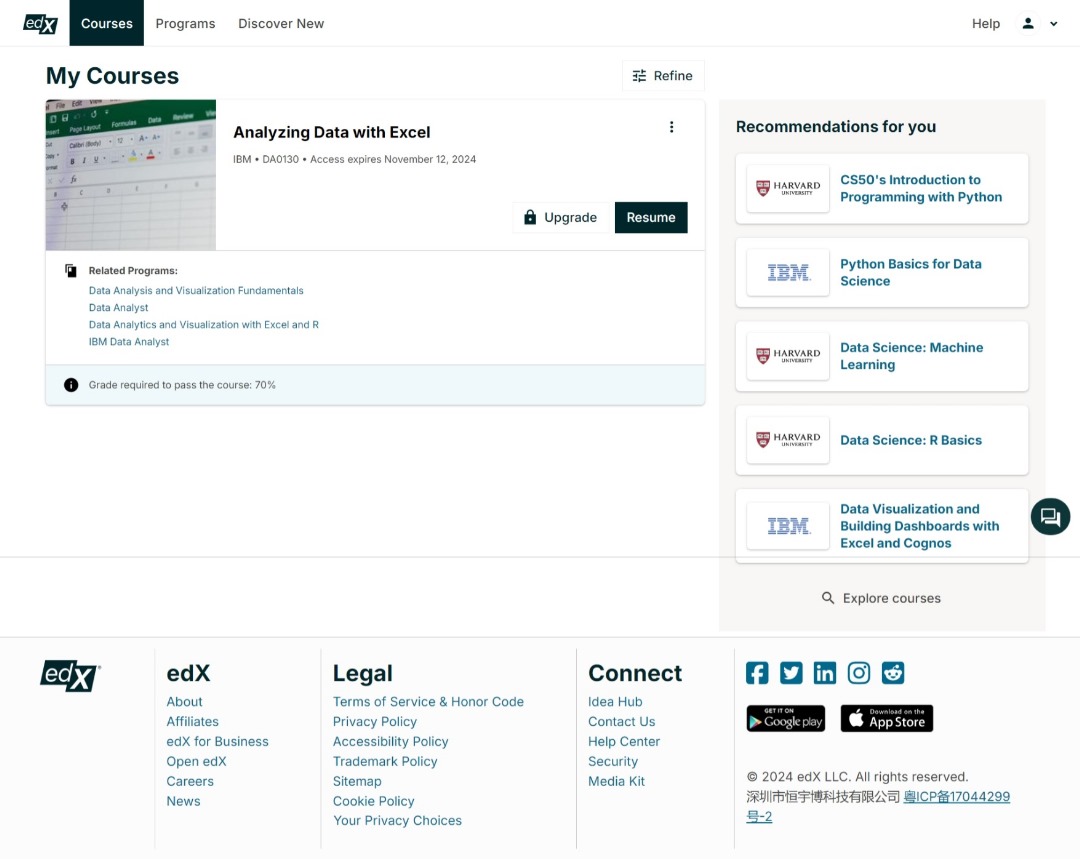Open the IBM Data Analyst program link
Viewport: 1080px width, 859px height.
pos(129,342)
